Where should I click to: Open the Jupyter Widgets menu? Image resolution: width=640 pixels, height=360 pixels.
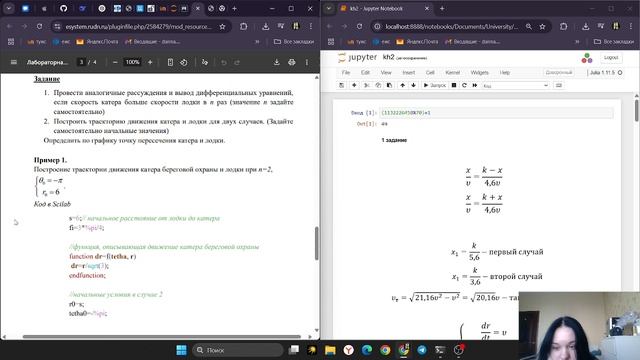tap(479, 72)
